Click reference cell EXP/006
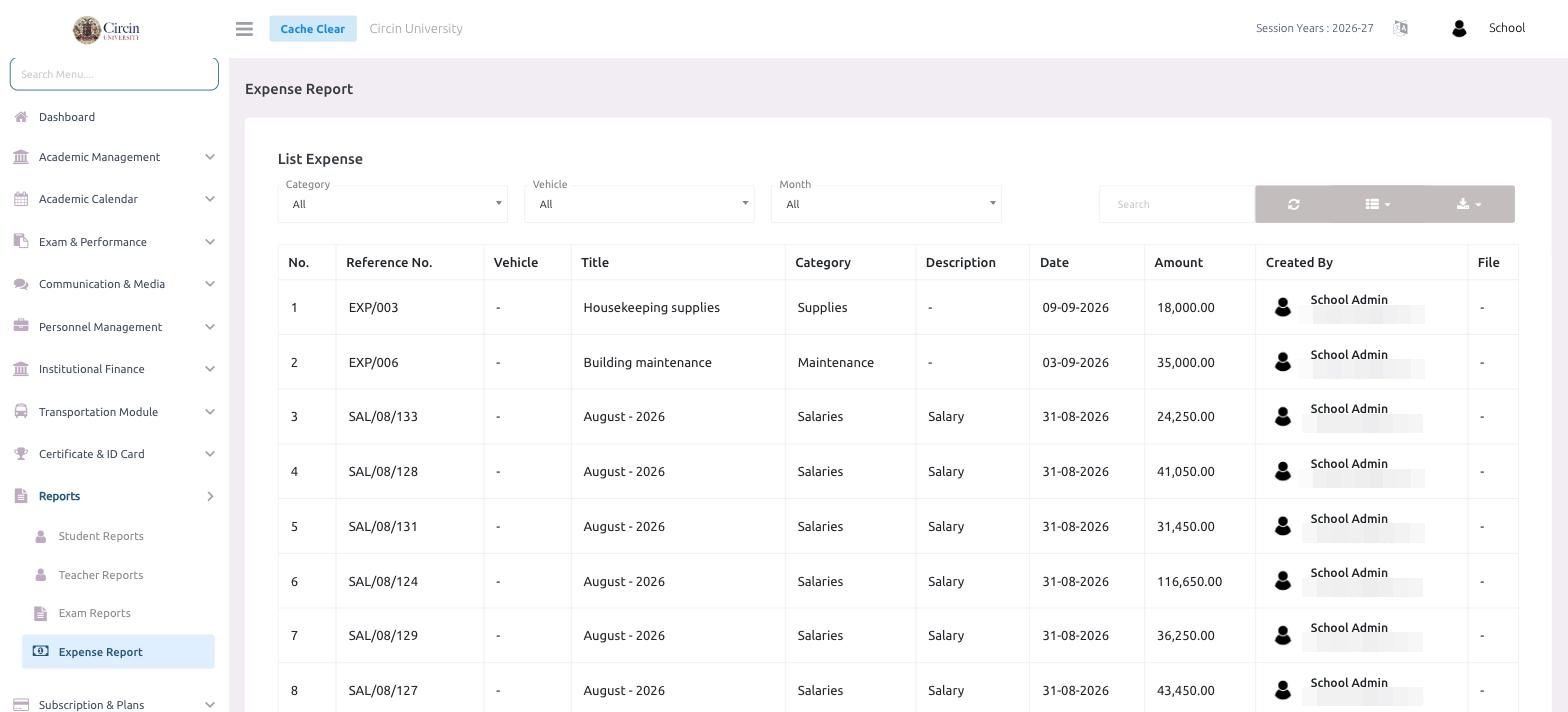Screen dimensions: 1568x712 [x=373, y=363]
